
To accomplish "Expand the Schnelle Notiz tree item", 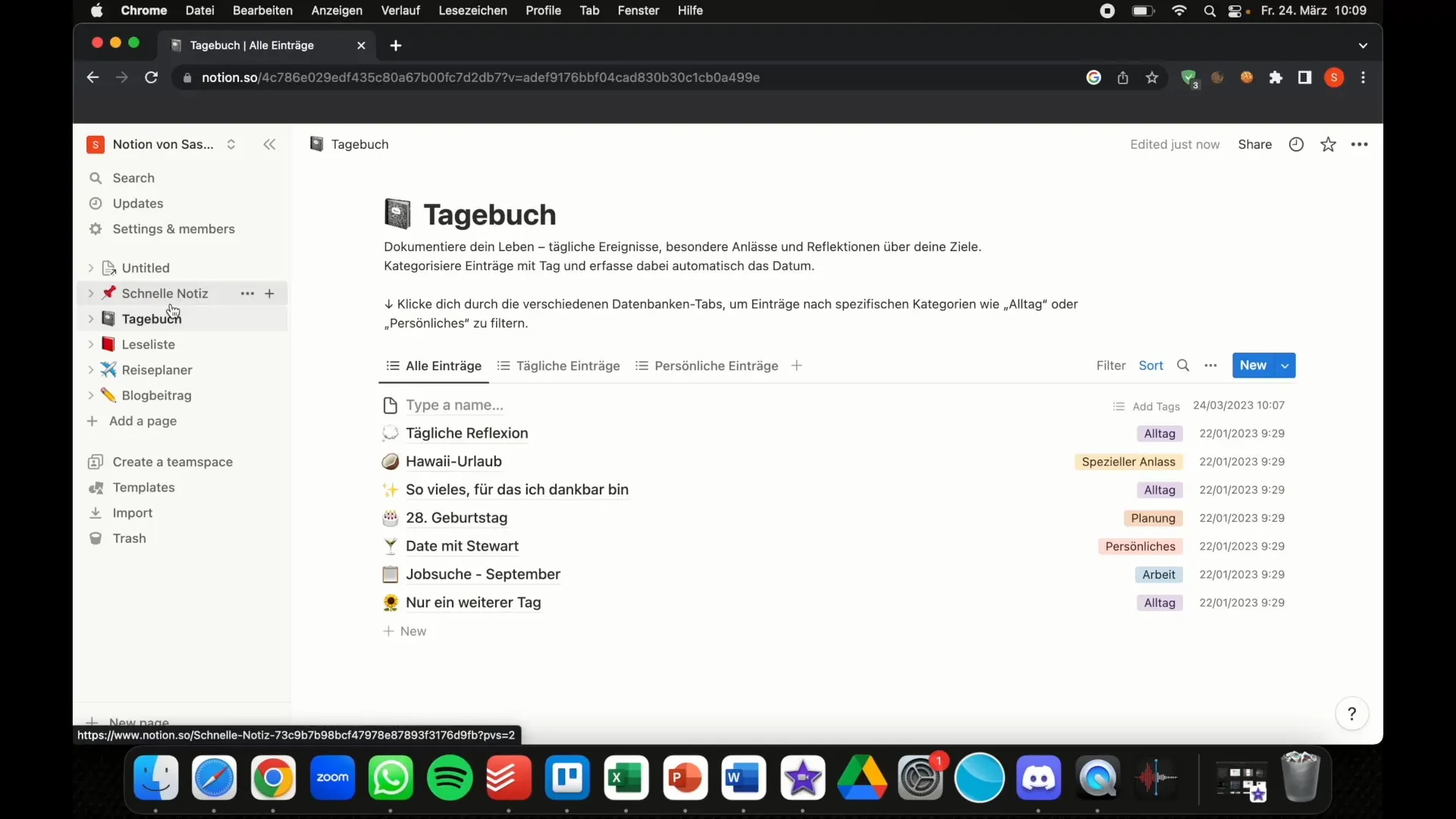I will [x=90, y=293].
